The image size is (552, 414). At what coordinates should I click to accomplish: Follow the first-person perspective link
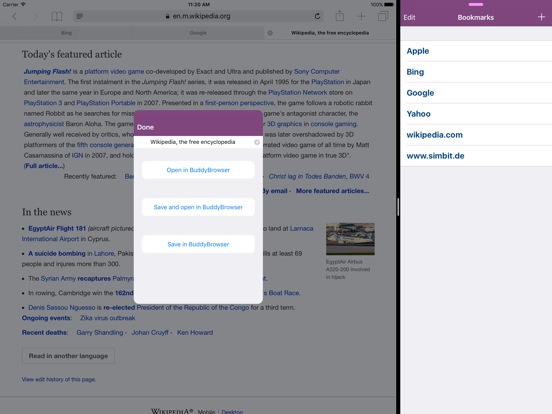tap(239, 103)
